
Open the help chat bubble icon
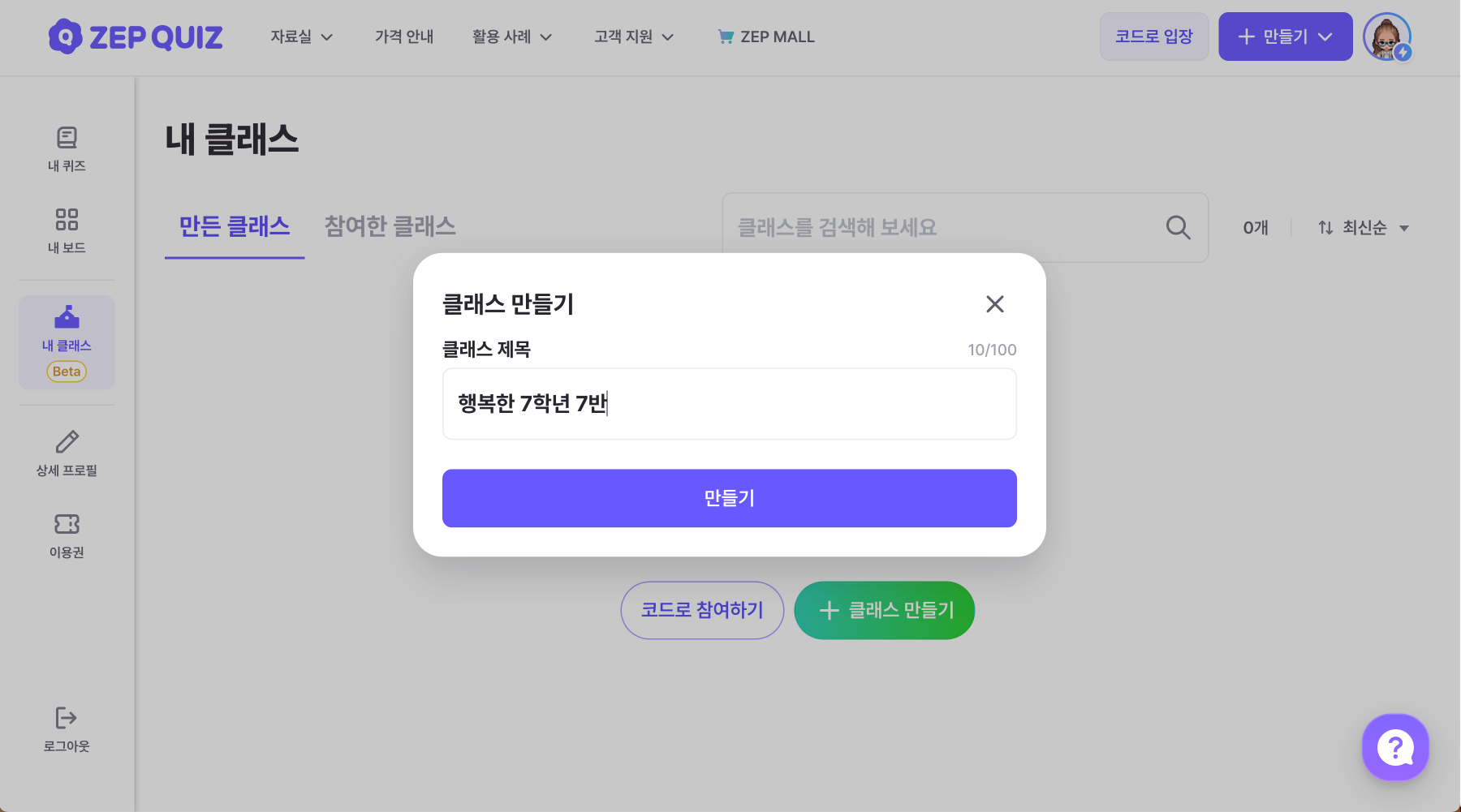coord(1395,747)
